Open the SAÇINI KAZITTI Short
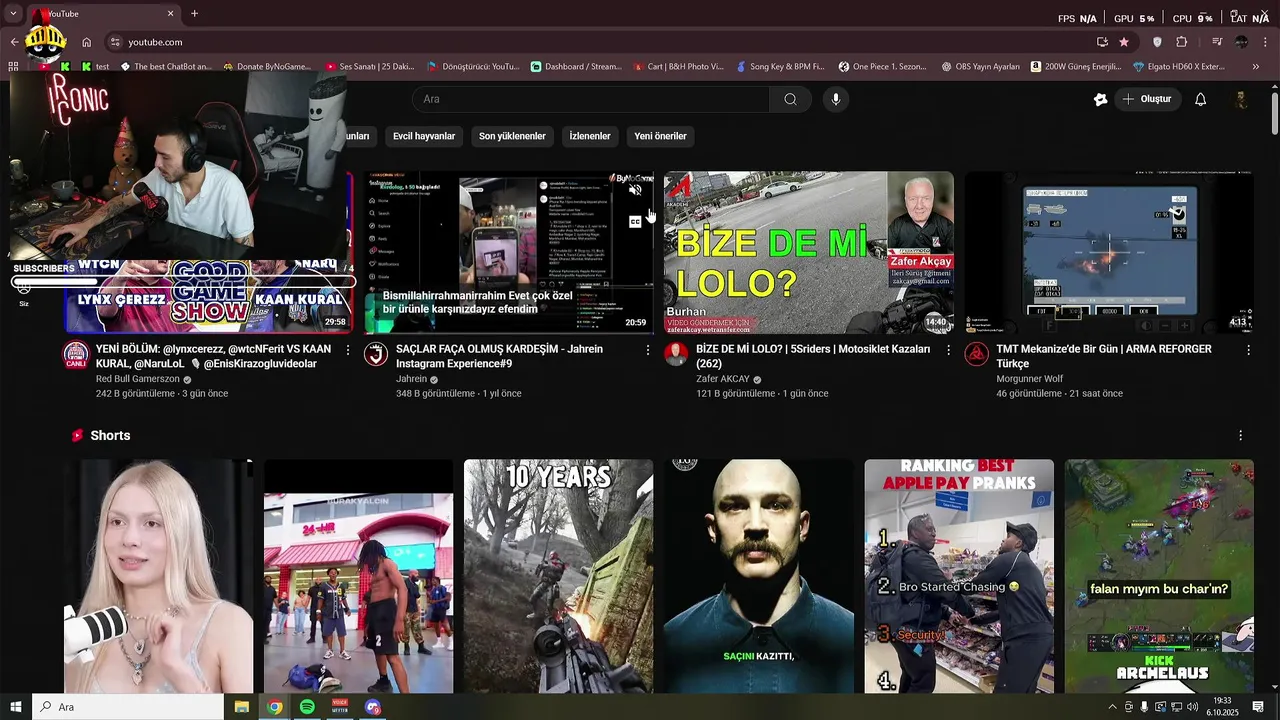 759,576
